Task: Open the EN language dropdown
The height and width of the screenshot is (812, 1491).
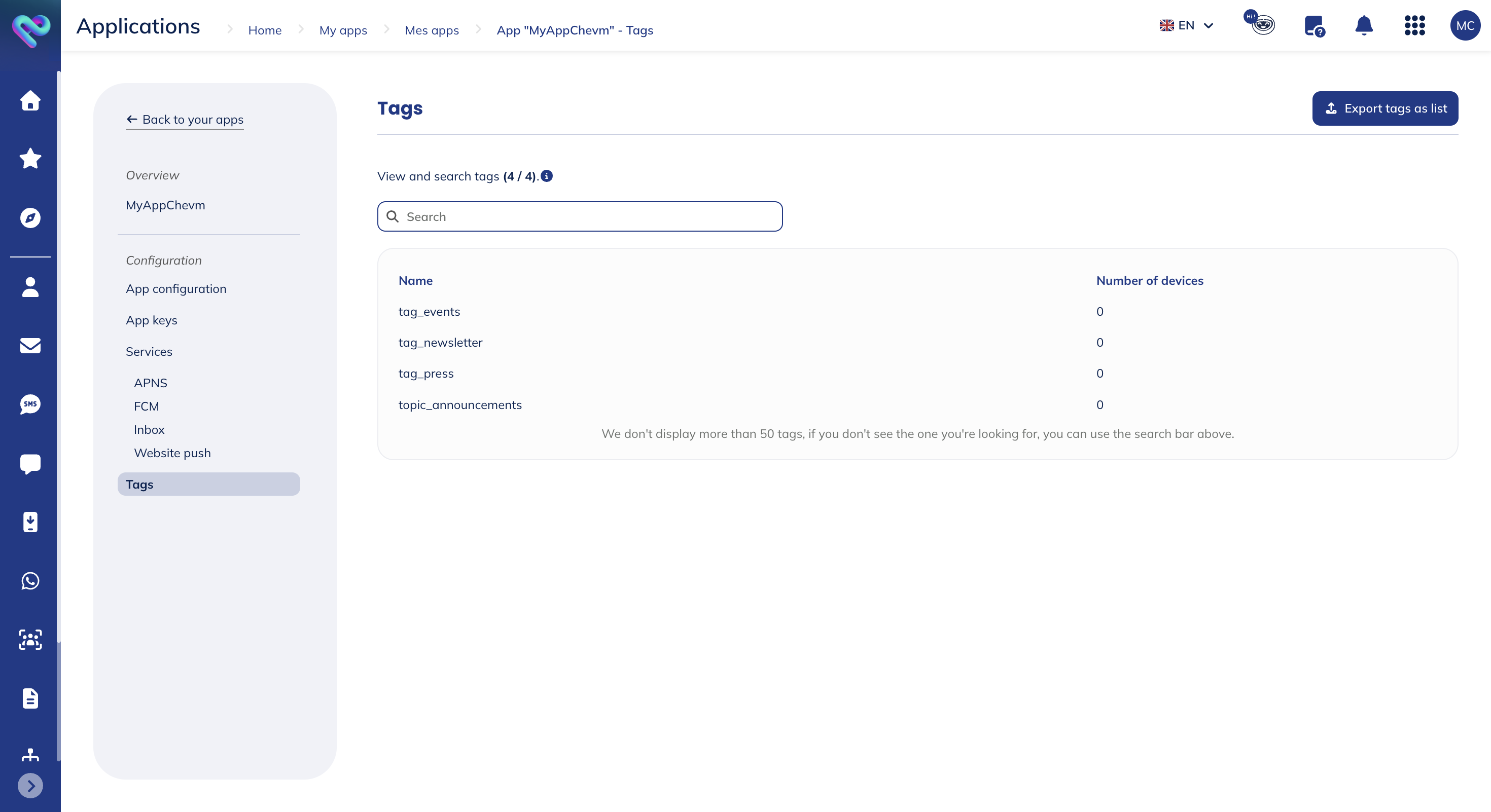Action: point(1186,25)
